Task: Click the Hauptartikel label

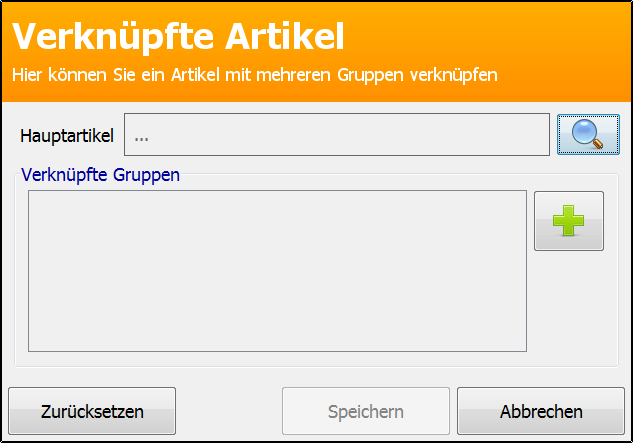Action: click(67, 136)
